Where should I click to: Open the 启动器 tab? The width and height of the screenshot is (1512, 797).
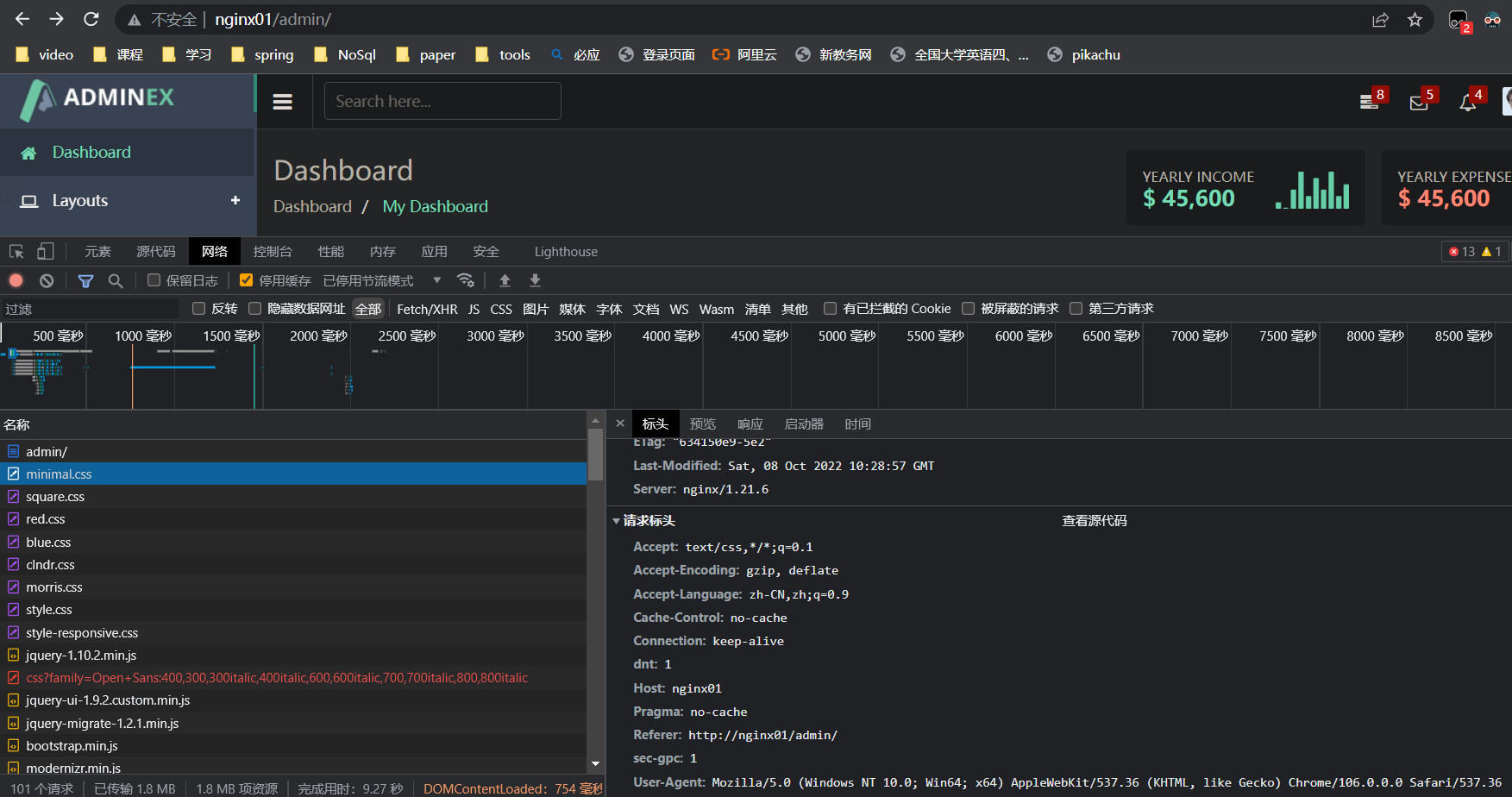point(804,424)
